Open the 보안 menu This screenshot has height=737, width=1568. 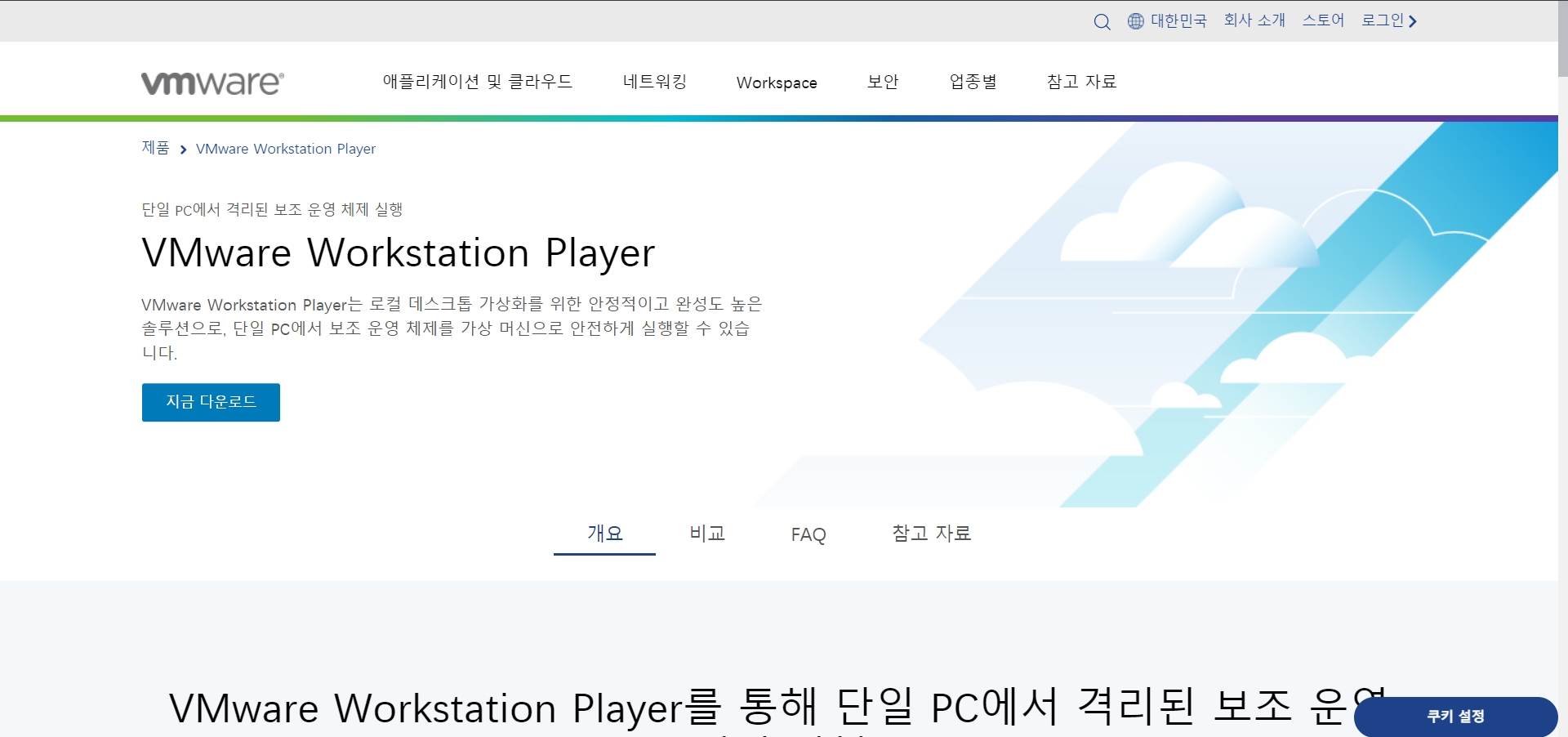[x=883, y=82]
